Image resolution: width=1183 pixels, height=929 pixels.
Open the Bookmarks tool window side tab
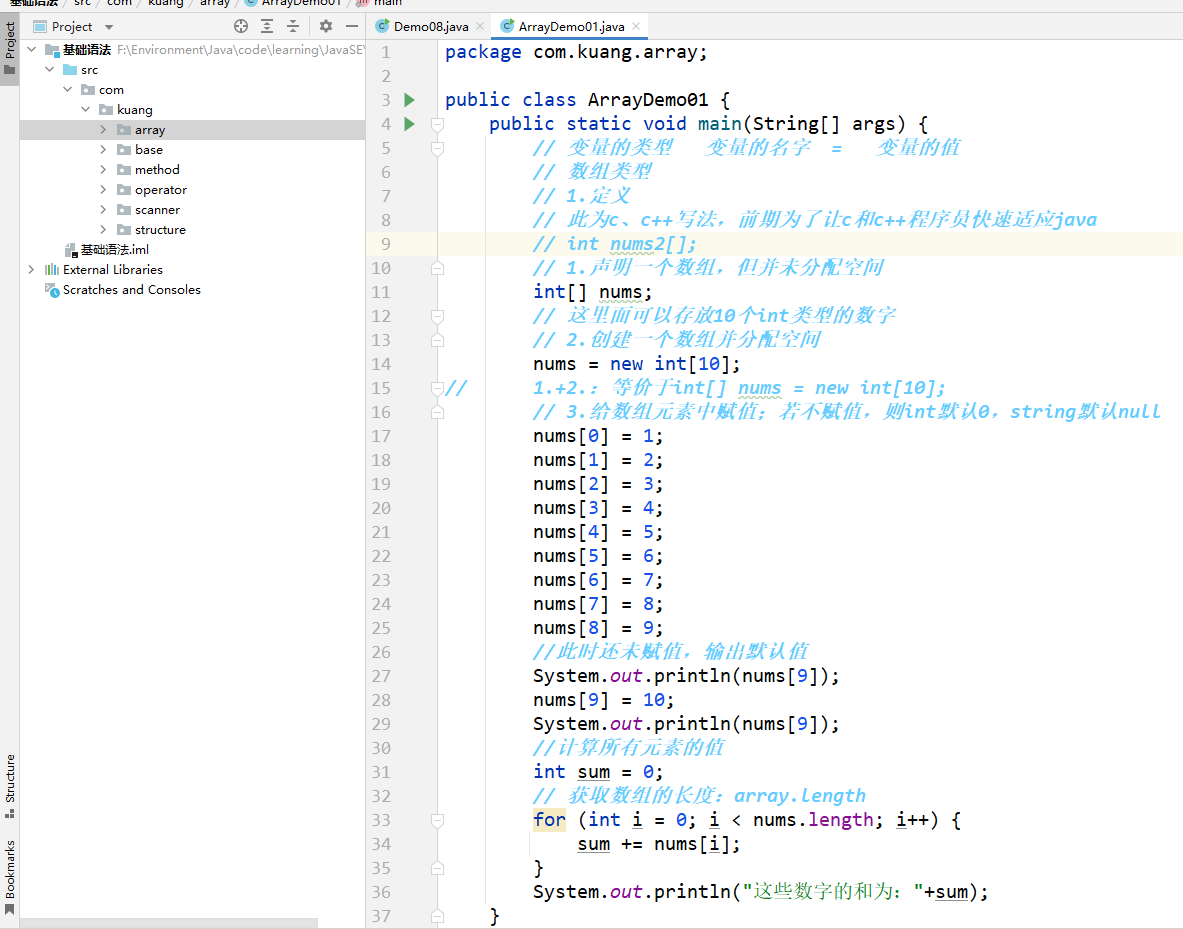9,877
